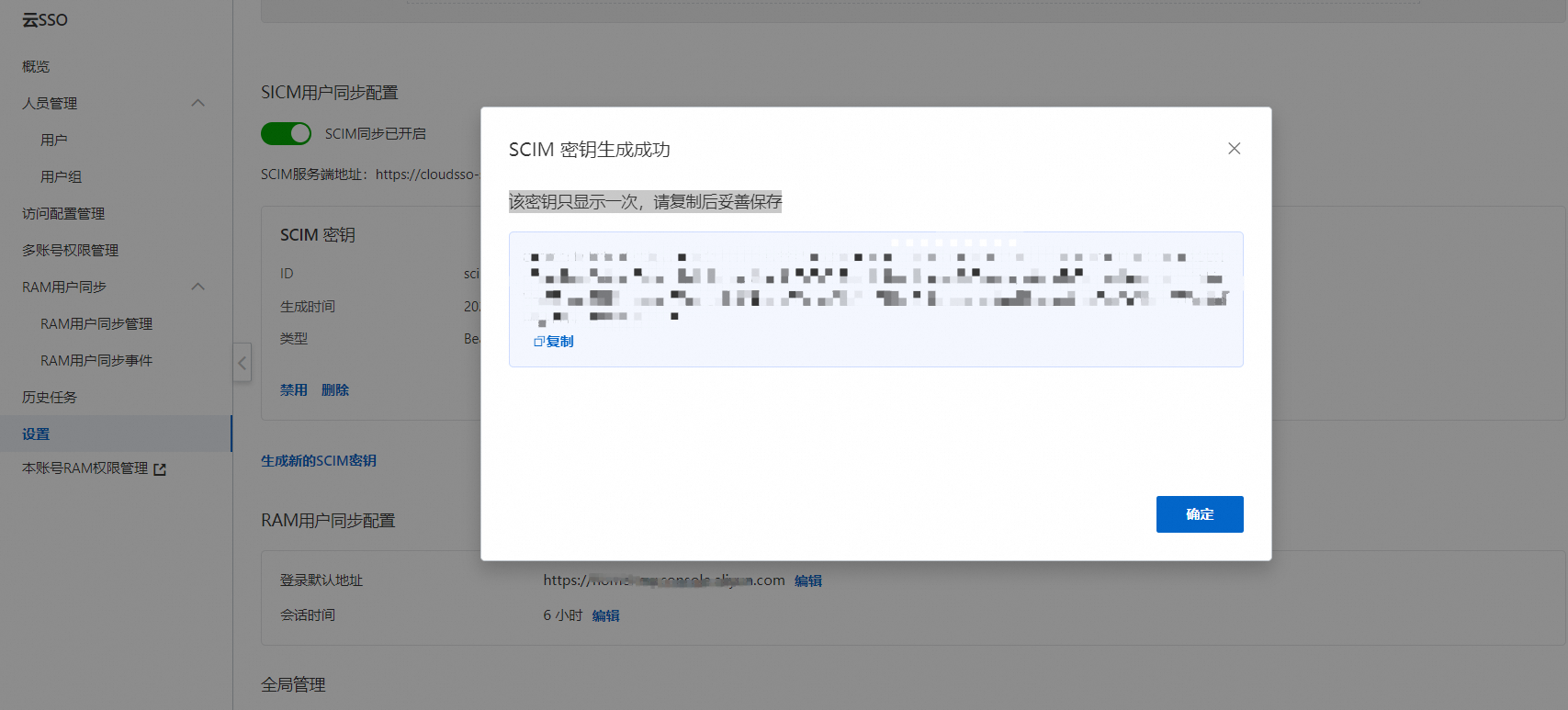
Task: Collapse the left sidebar with arrow handle
Action: tap(242, 363)
